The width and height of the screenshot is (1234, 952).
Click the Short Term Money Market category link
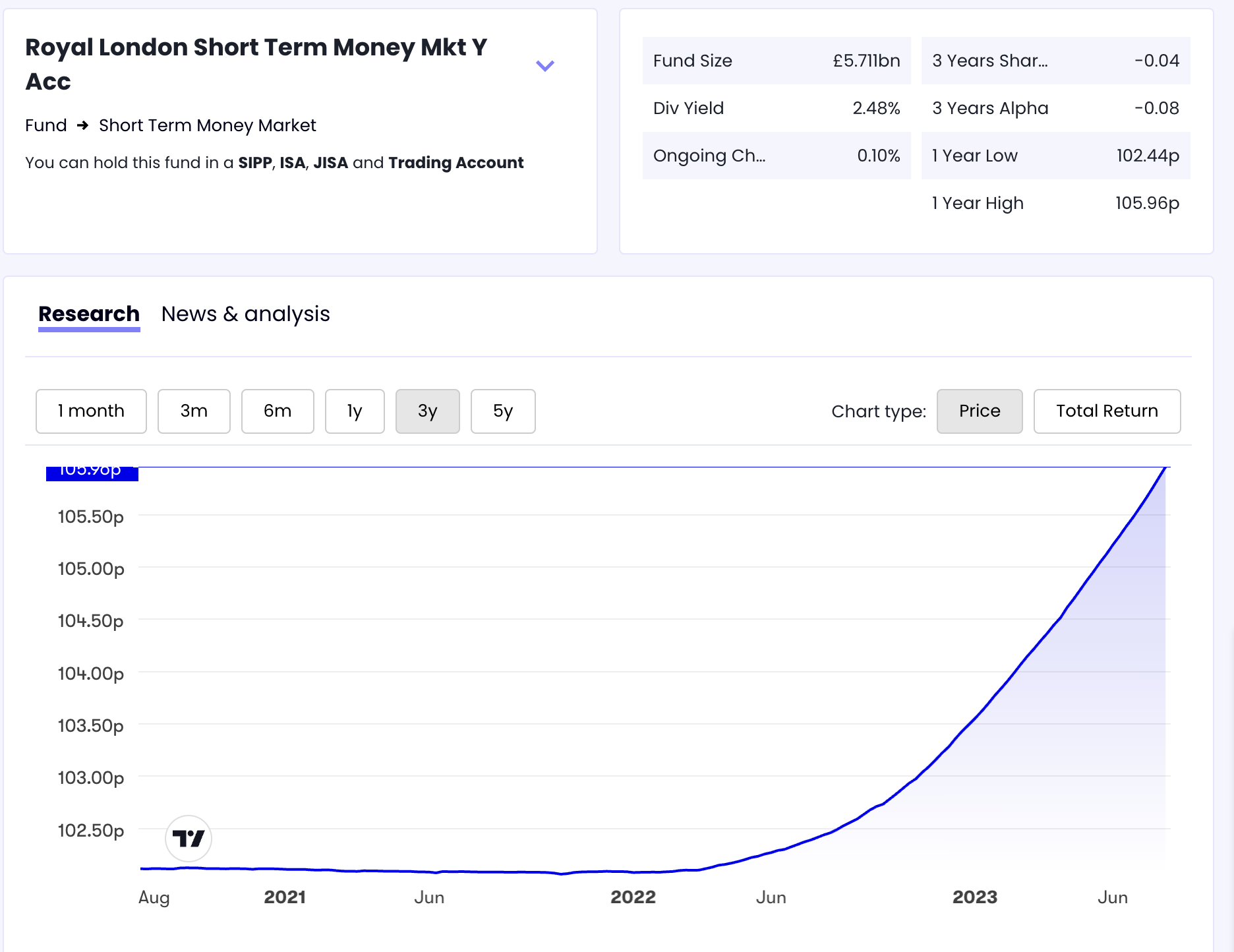tap(208, 125)
